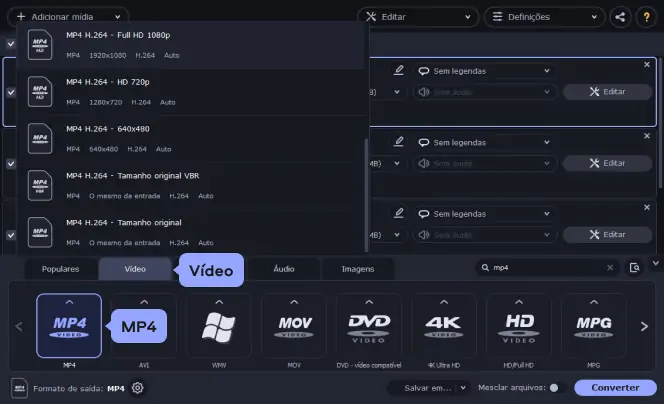Image resolution: width=664 pixels, height=404 pixels.
Task: Select the 4K Ultra HD format icon
Action: (x=444, y=326)
